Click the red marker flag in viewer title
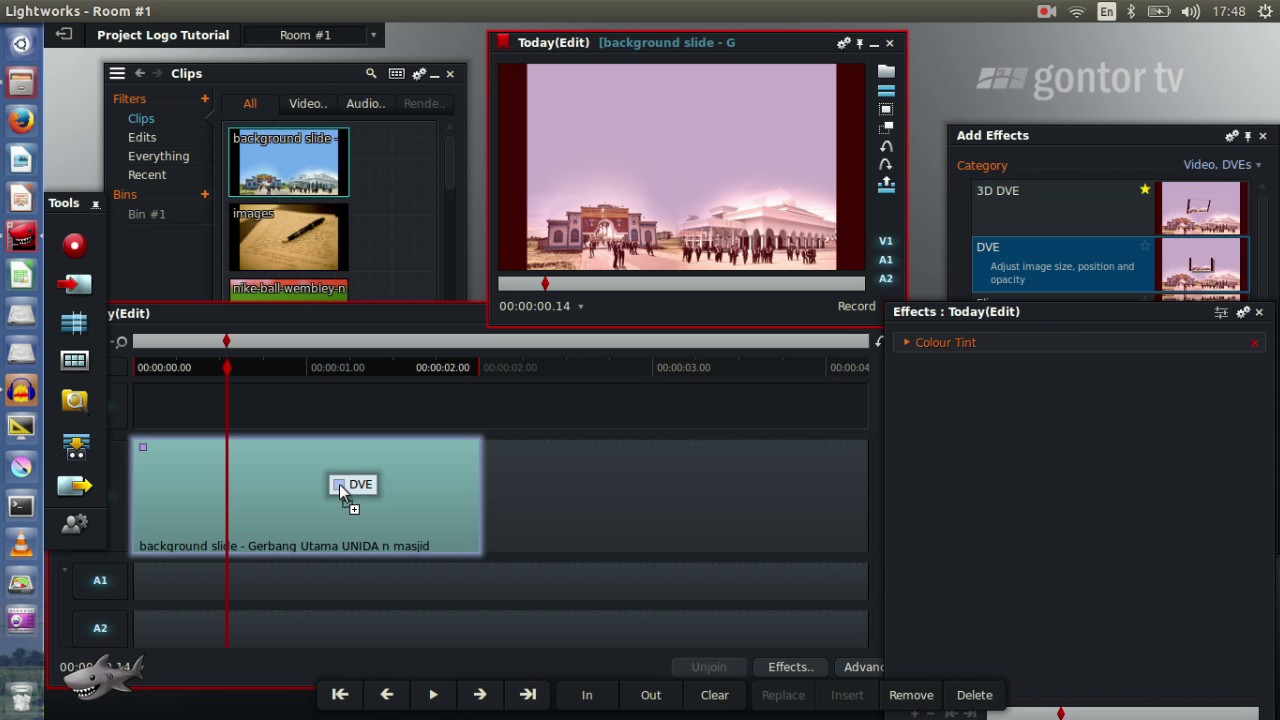 (x=503, y=42)
